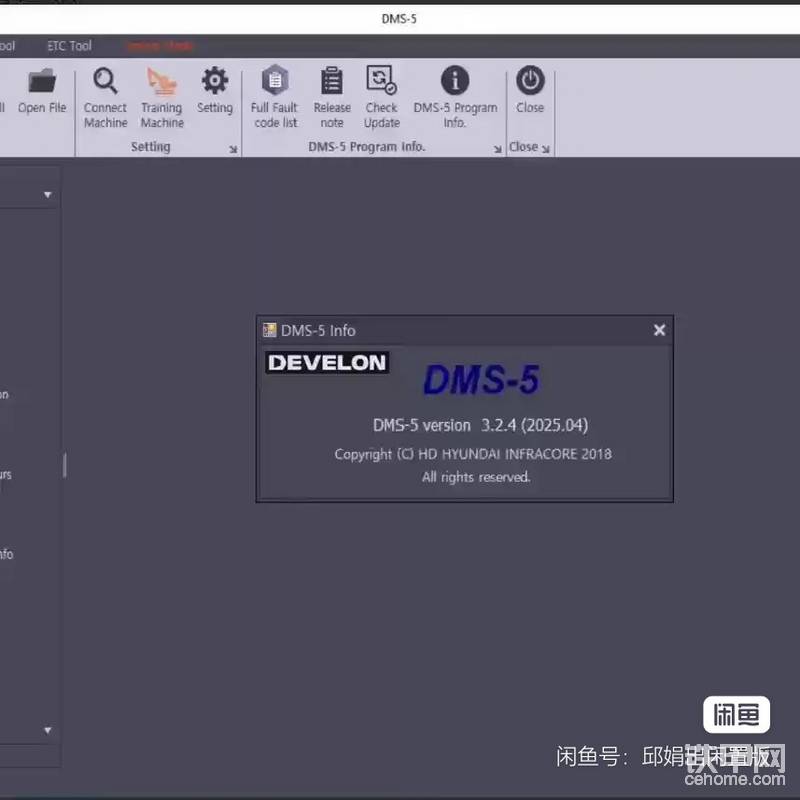Viewport: 800px width, 800px height.
Task: Open DMS-5 Program Info.
Action: (x=455, y=97)
